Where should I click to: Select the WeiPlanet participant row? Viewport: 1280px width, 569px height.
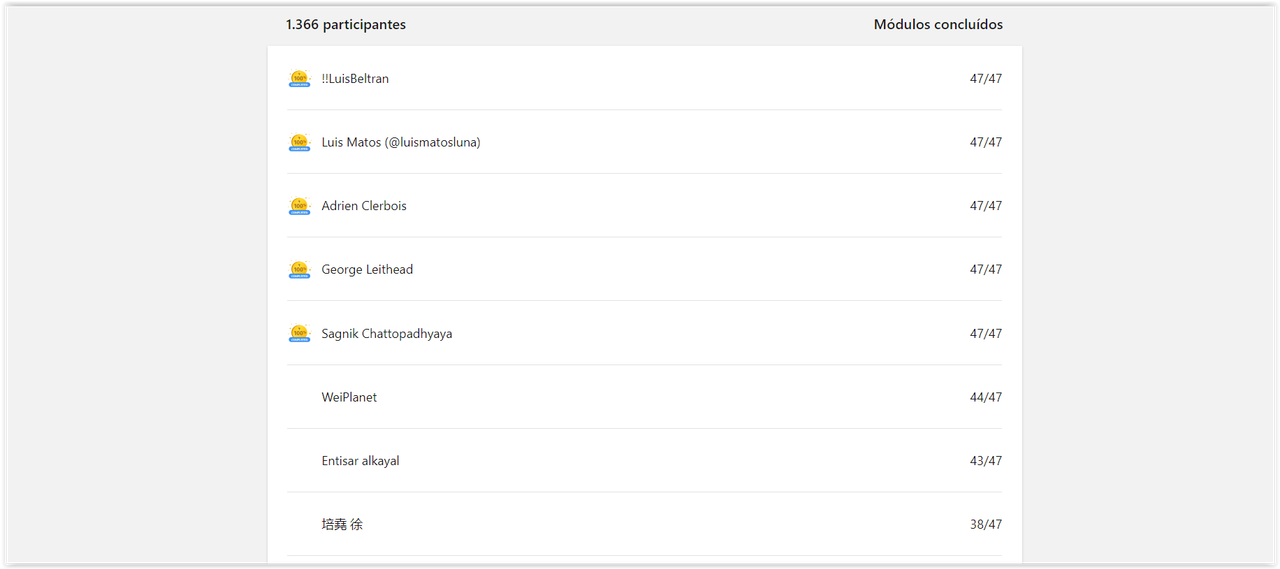[644, 397]
